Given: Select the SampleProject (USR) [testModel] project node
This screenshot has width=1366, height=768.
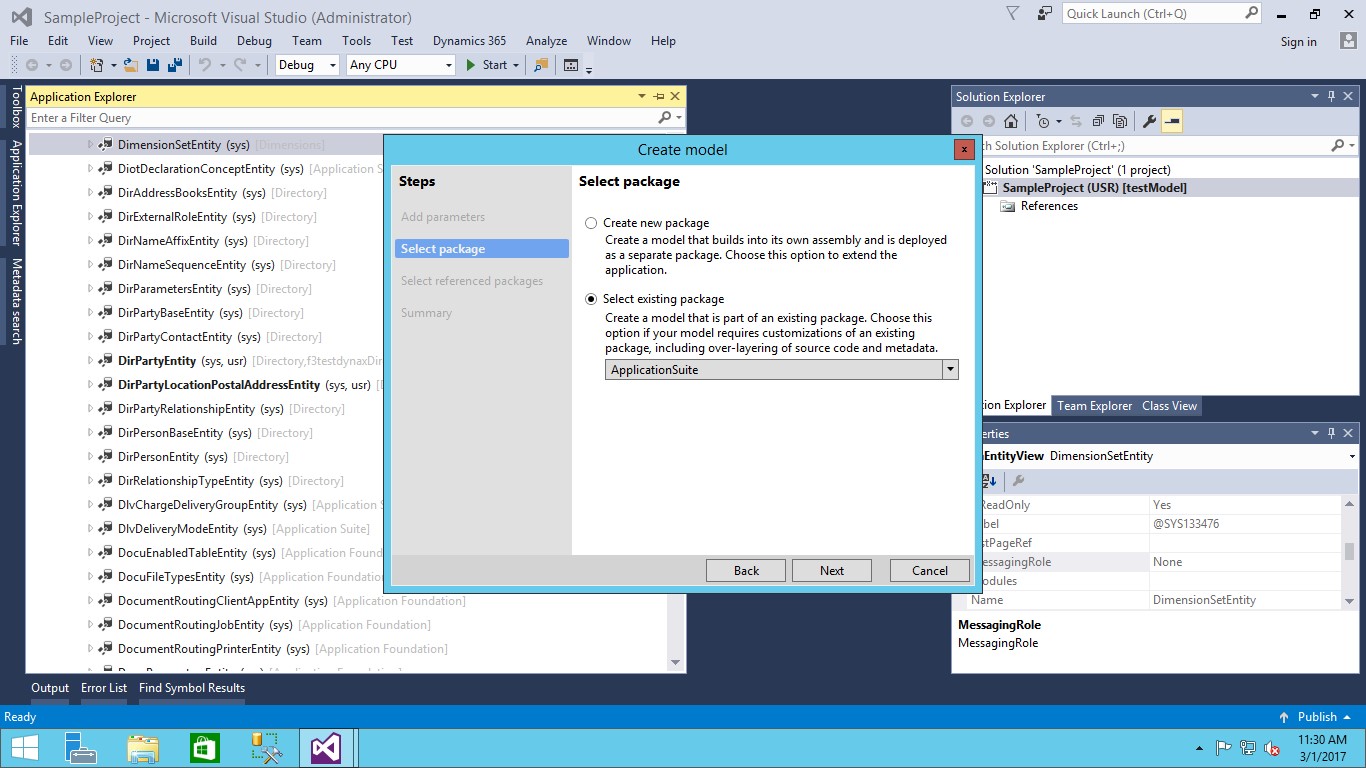Looking at the screenshot, I should [x=1094, y=188].
